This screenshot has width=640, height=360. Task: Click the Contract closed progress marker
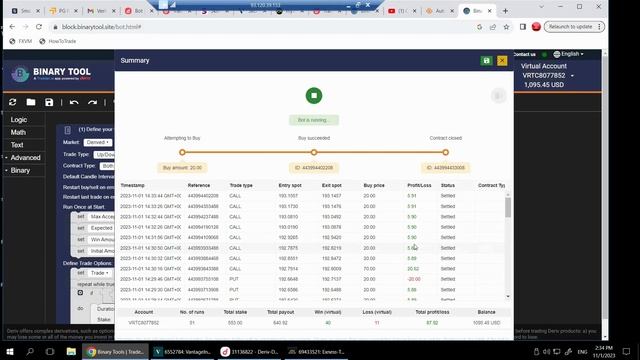coord(446,152)
